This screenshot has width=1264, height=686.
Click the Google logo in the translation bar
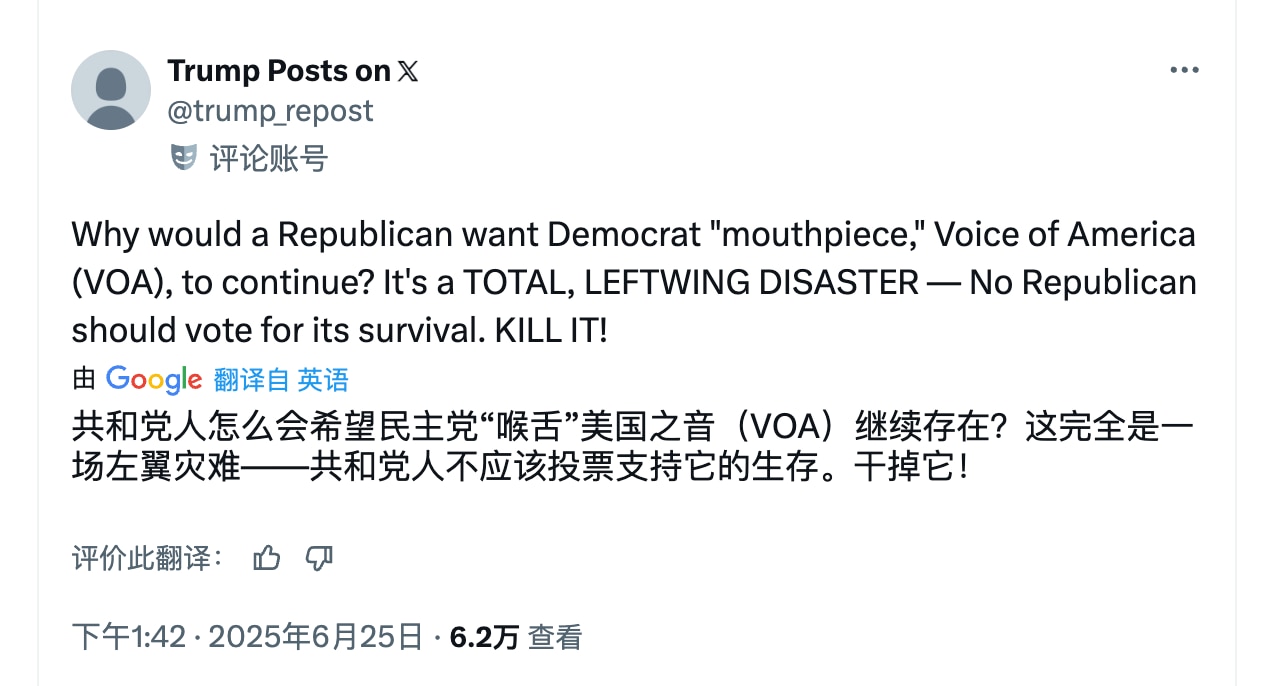[x=153, y=379]
